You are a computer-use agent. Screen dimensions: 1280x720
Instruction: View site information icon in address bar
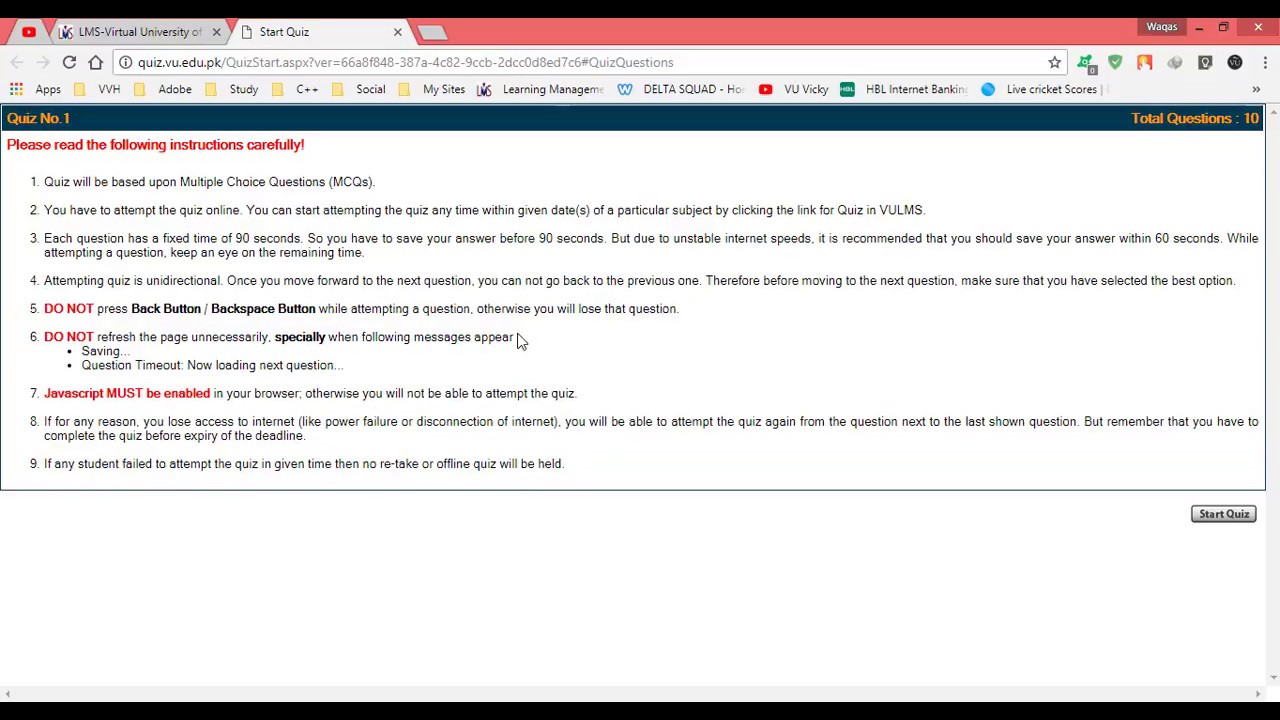(125, 62)
